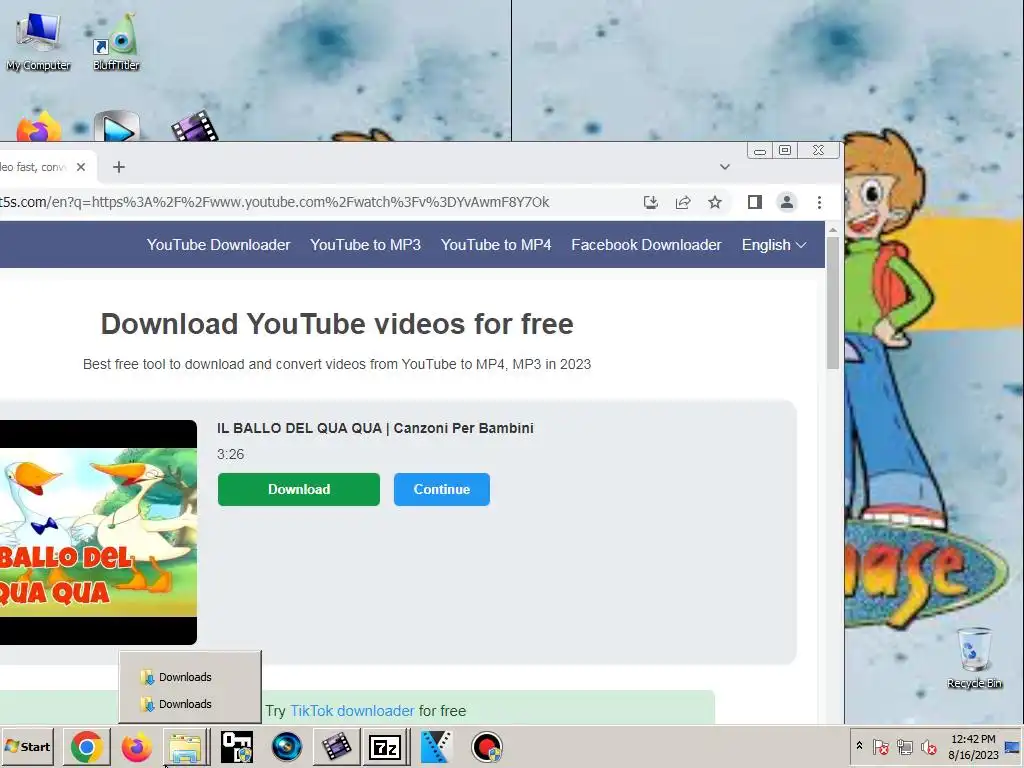This screenshot has width=1024, height=768.
Task: Open the blue video editor taskbar icon
Action: click(436, 747)
